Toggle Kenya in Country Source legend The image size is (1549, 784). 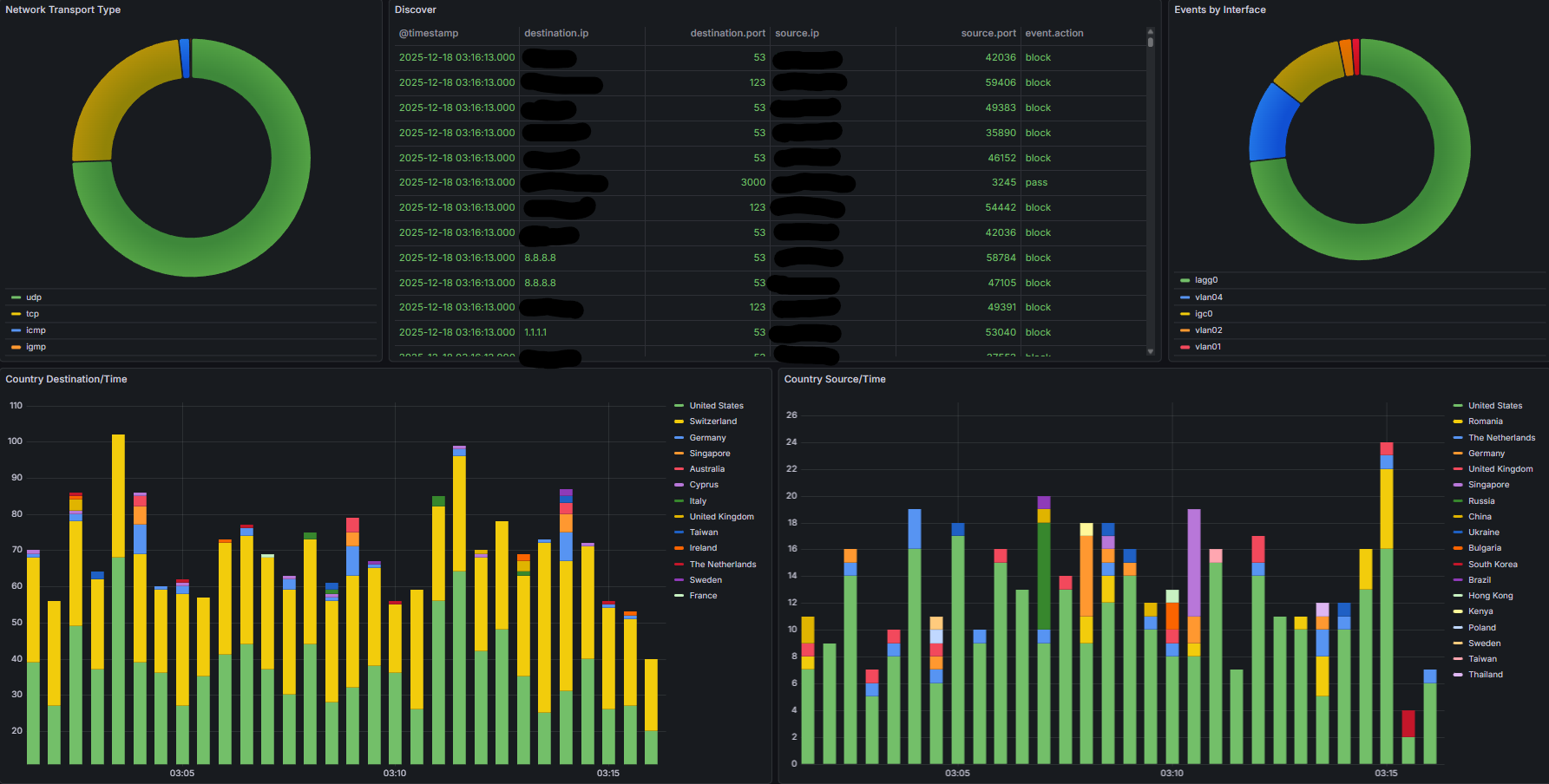[x=1480, y=611]
